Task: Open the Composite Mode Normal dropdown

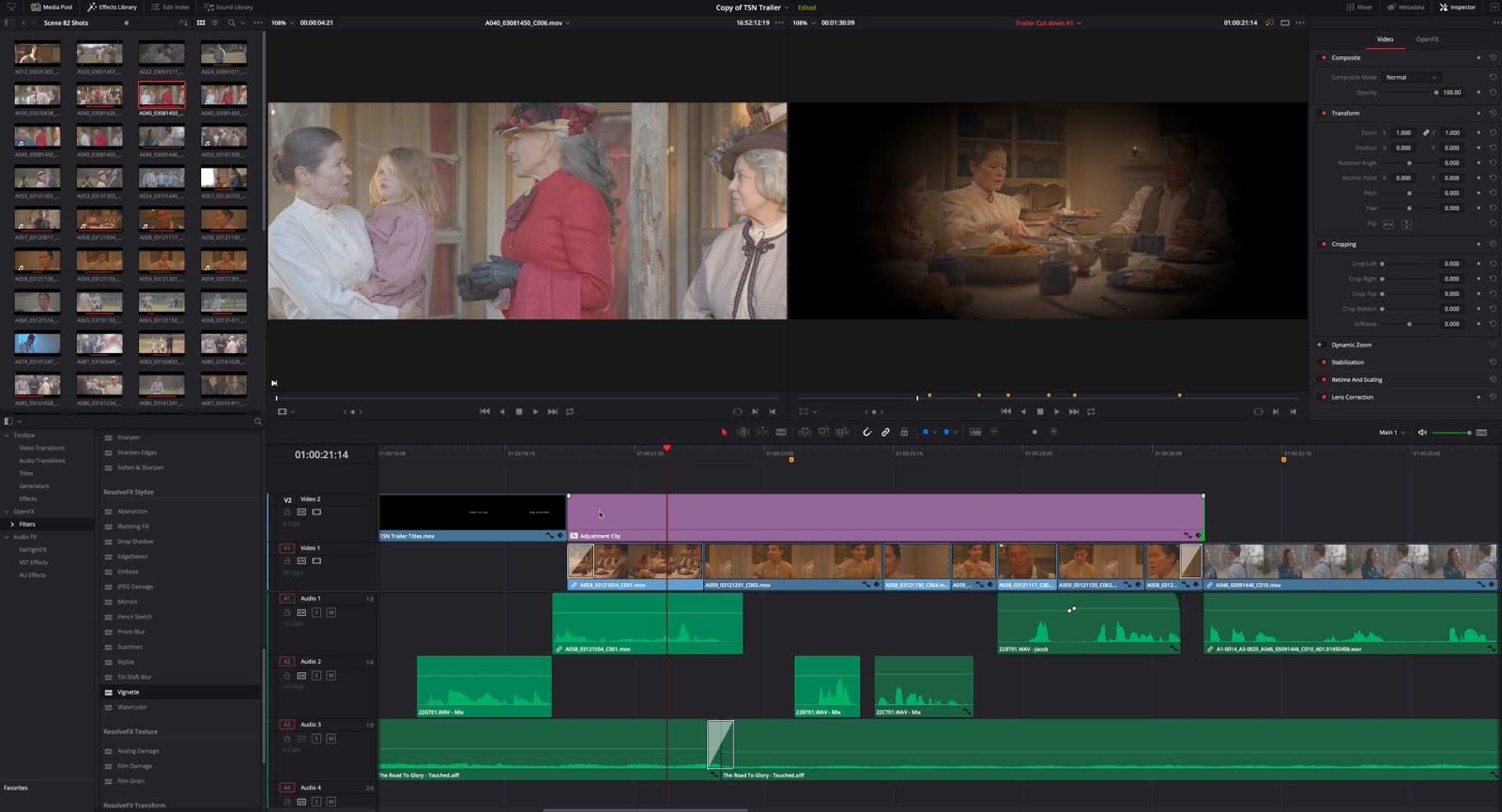Action: point(1411,77)
